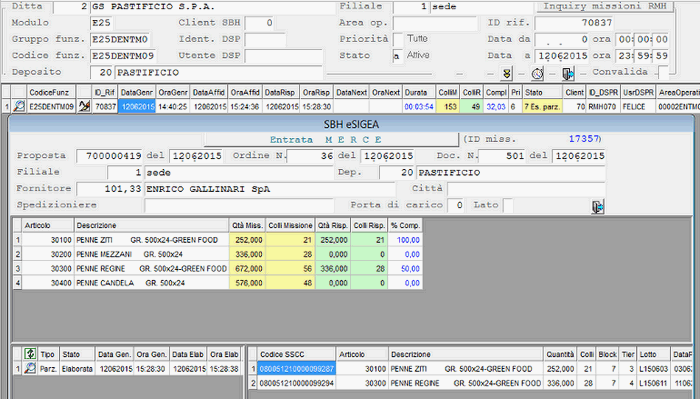The width and height of the screenshot is (700, 399).
Task: Click the % Comp. column header
Action: pos(405,225)
